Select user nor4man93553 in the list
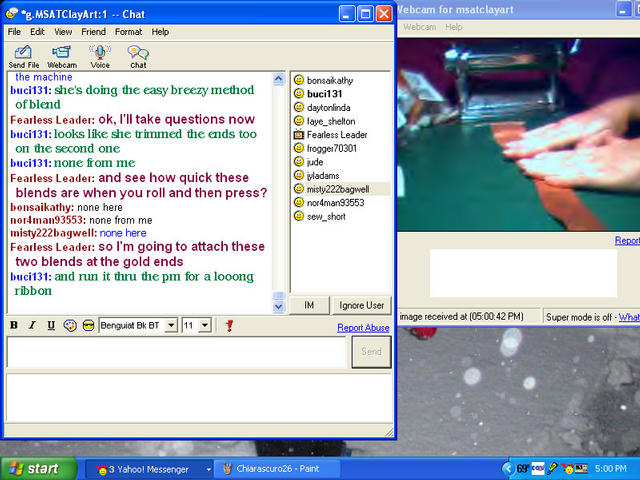 pyautogui.click(x=335, y=203)
